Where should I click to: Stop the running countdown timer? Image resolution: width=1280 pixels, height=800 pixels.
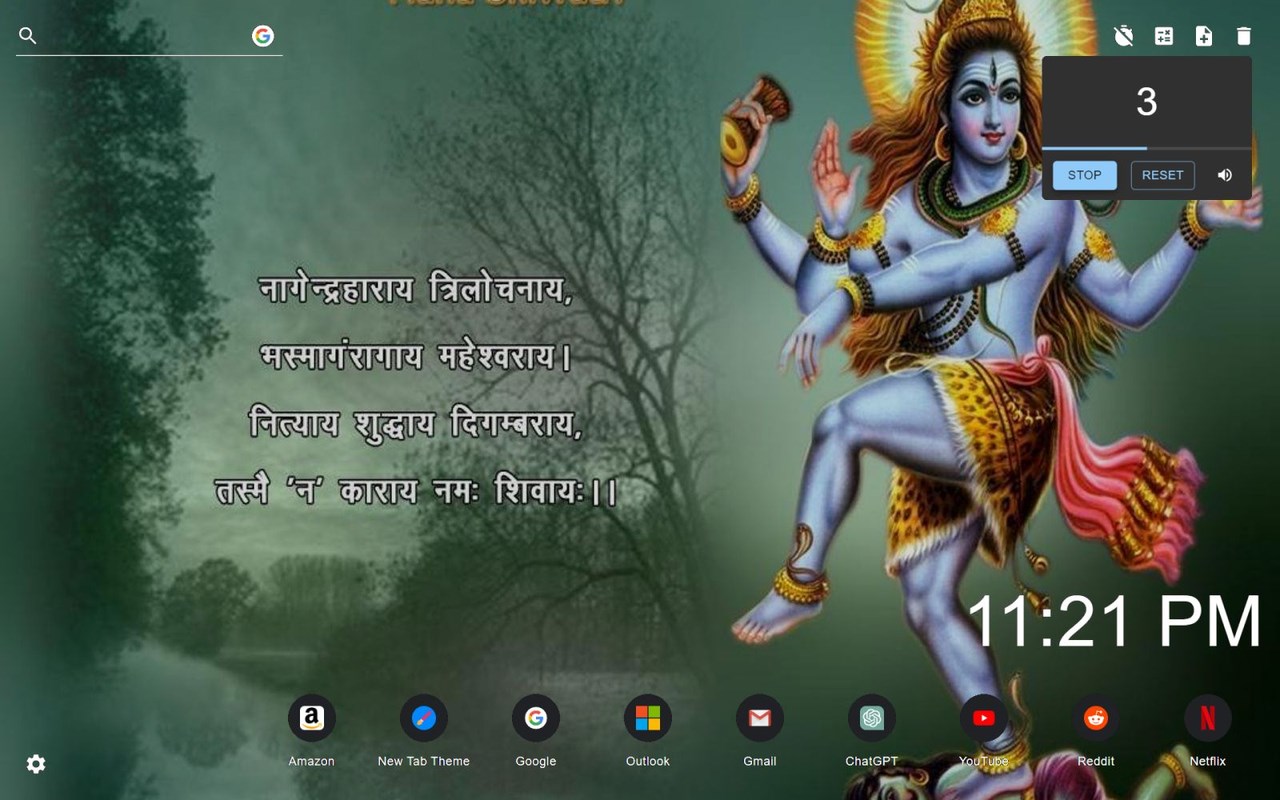pyautogui.click(x=1084, y=175)
